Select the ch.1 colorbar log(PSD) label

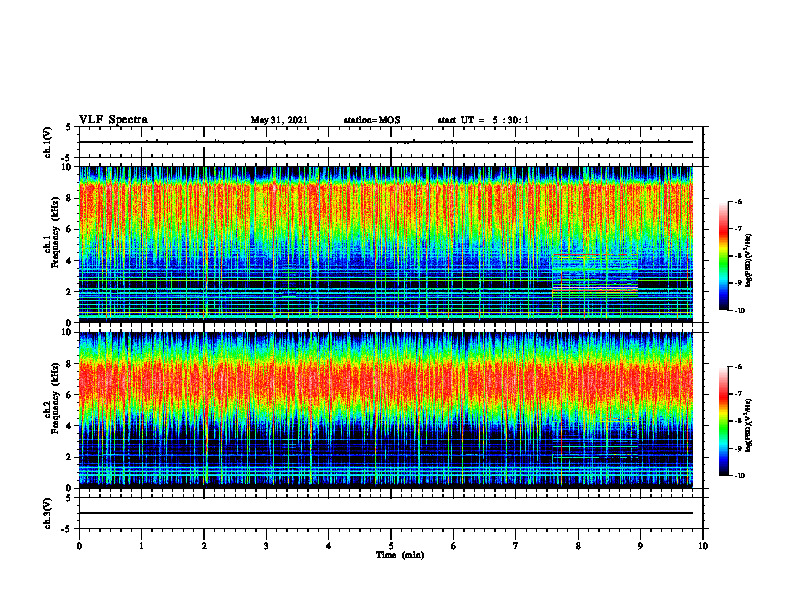[x=749, y=260]
